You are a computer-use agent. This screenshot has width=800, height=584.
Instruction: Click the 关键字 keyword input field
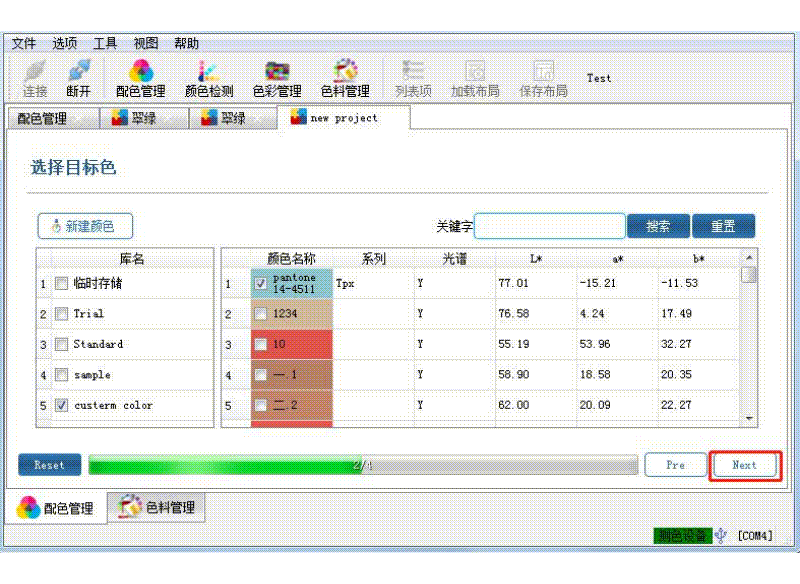[549, 226]
